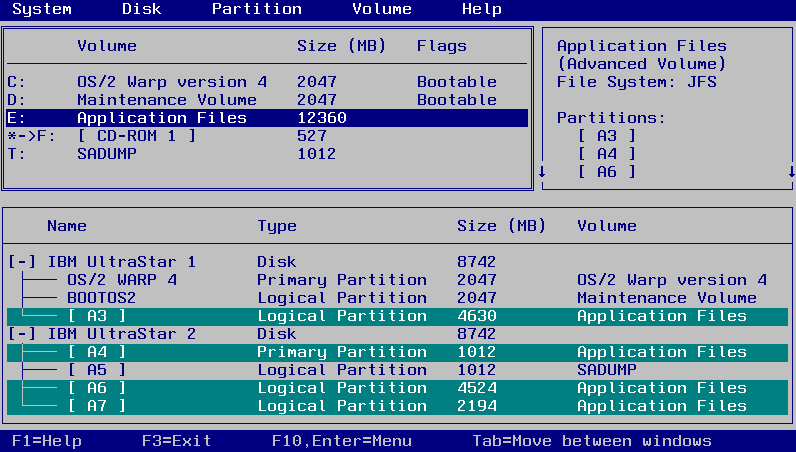796x452 pixels.
Task: Click the Type column header in disk panel
Action: [277, 227]
